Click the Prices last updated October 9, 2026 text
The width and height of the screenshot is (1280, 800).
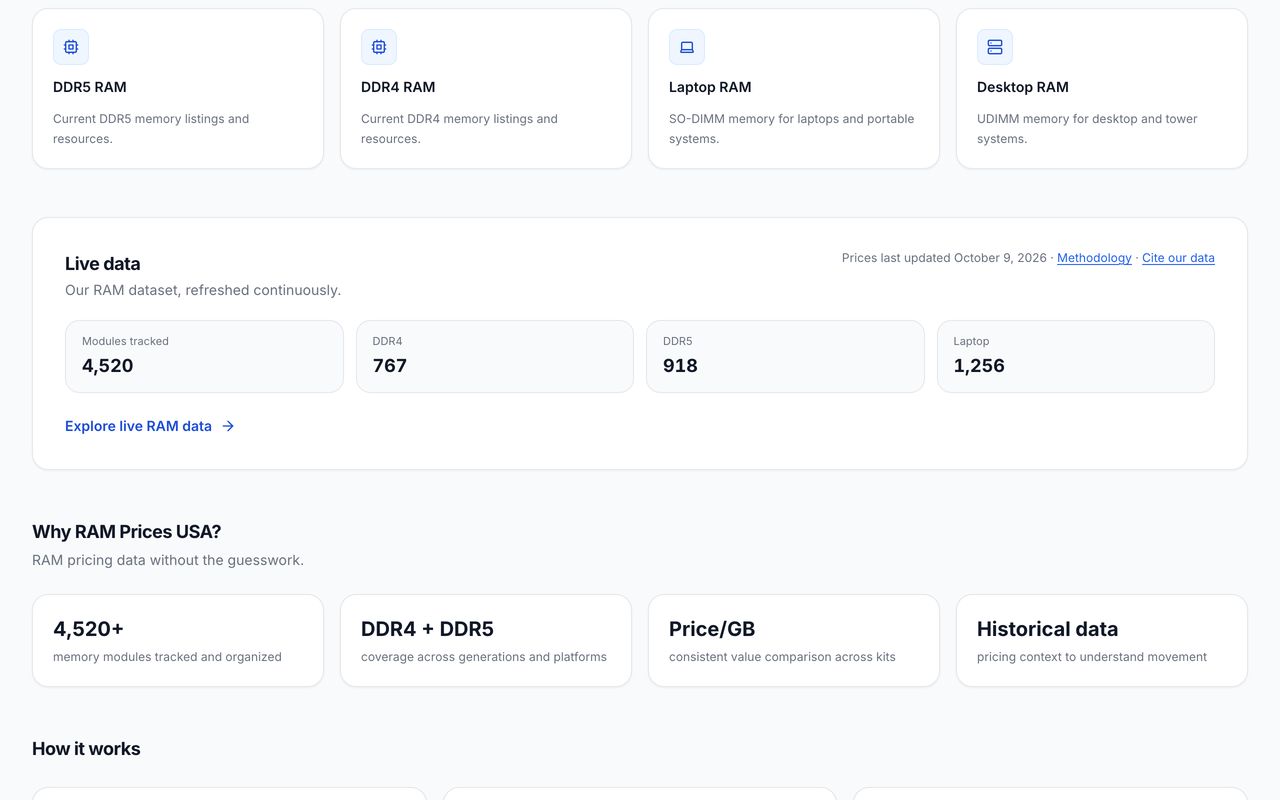(x=944, y=258)
